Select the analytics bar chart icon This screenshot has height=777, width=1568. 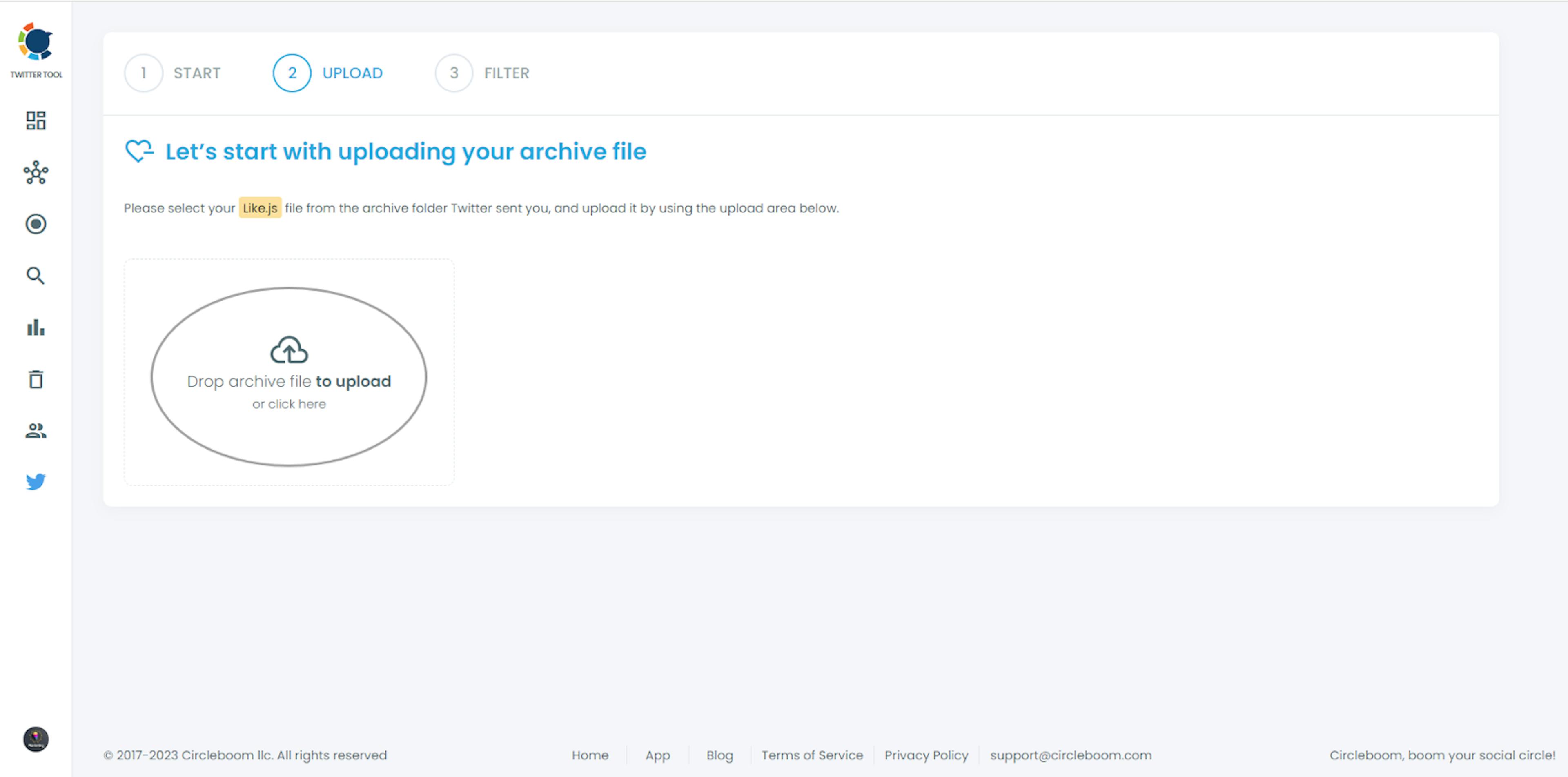(36, 327)
